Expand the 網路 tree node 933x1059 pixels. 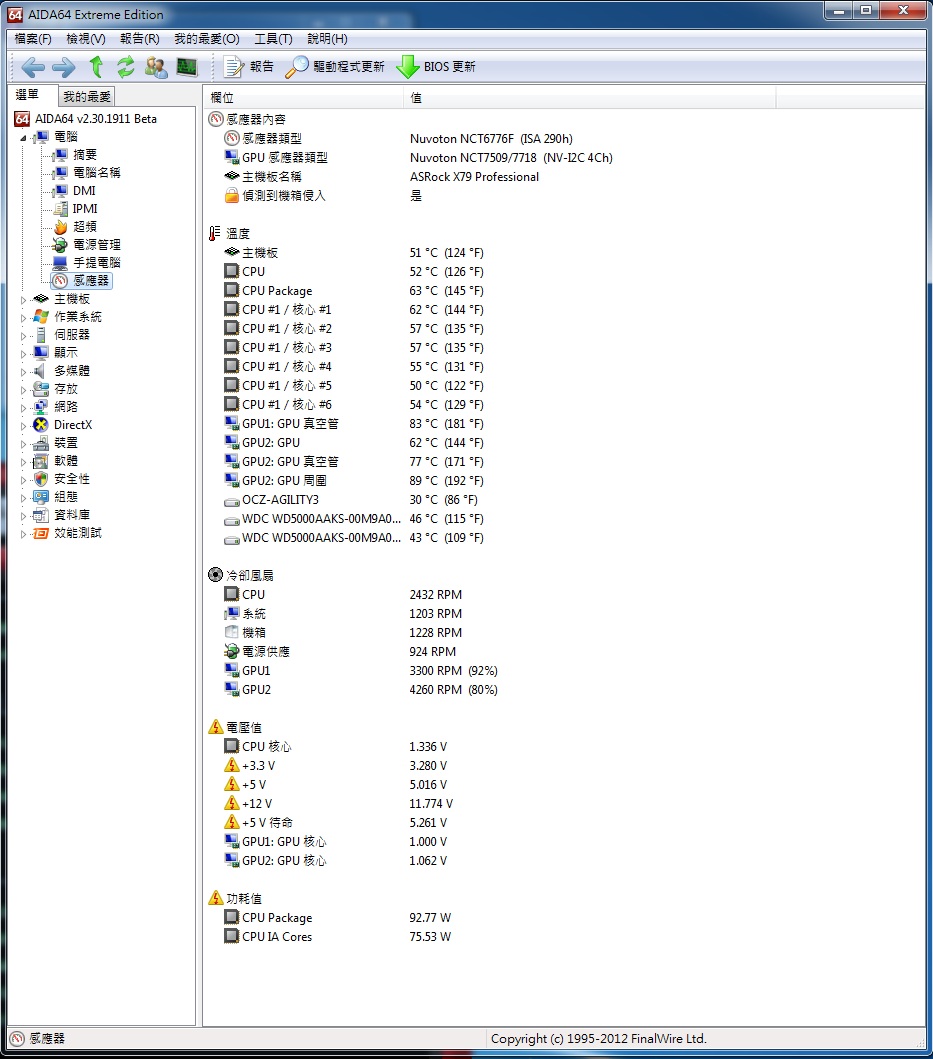(24, 407)
